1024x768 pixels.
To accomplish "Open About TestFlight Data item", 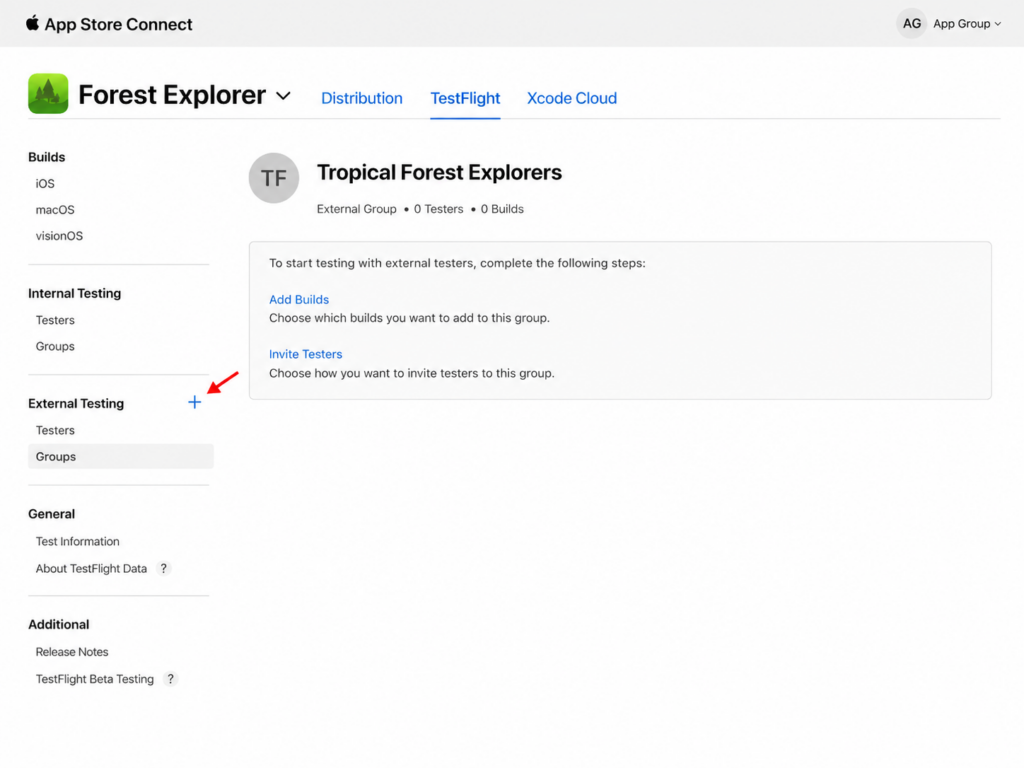I will (91, 569).
